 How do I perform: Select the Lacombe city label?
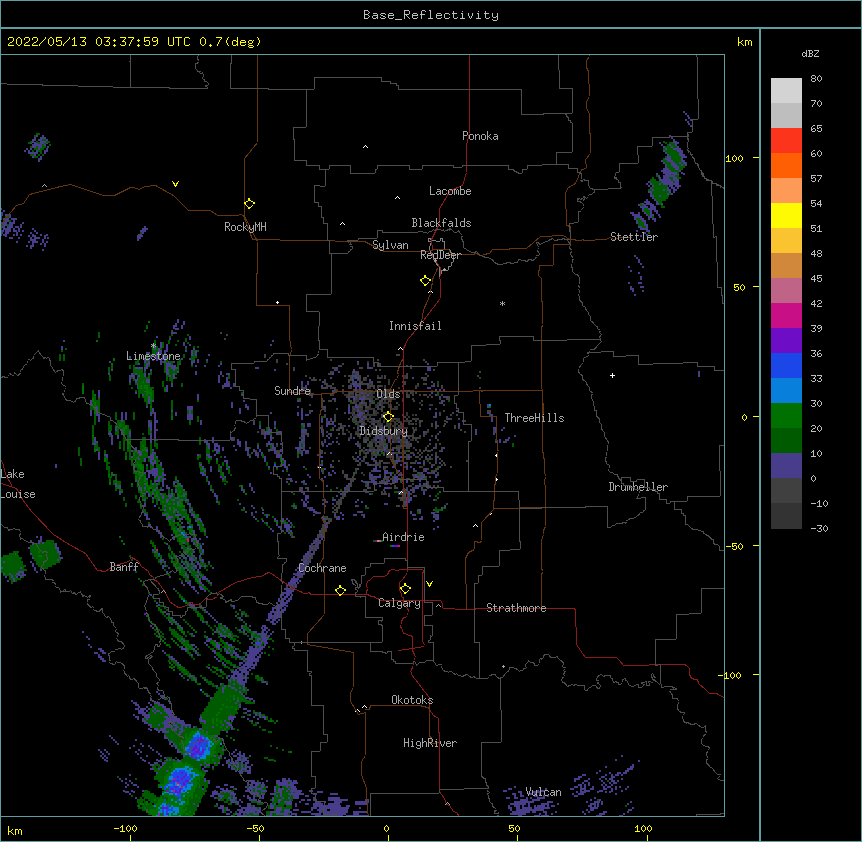[x=450, y=191]
